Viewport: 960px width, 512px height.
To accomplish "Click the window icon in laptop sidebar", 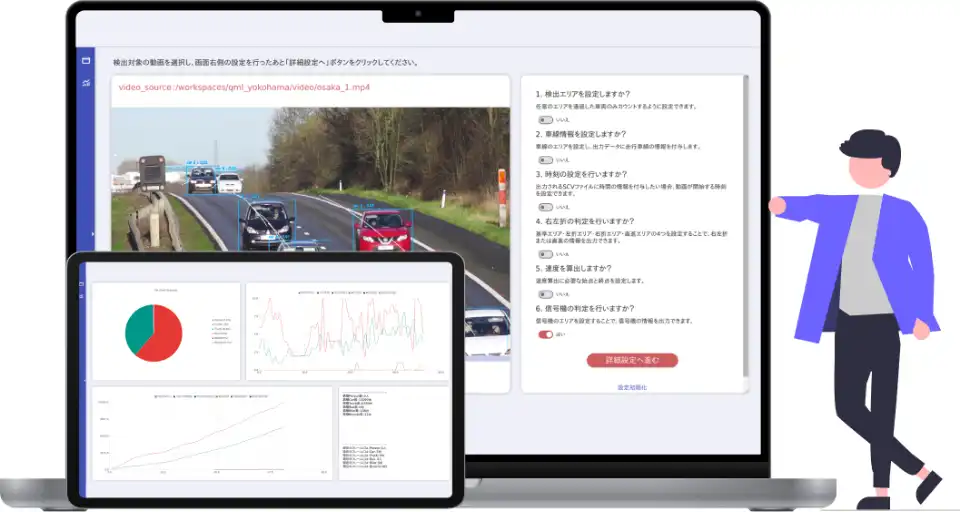I will [86, 61].
